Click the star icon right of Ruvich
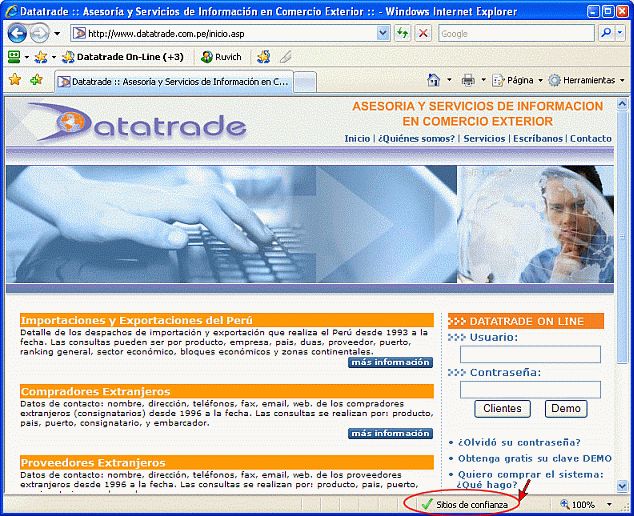This screenshot has height=516, width=634. pyautogui.click(x=264, y=57)
